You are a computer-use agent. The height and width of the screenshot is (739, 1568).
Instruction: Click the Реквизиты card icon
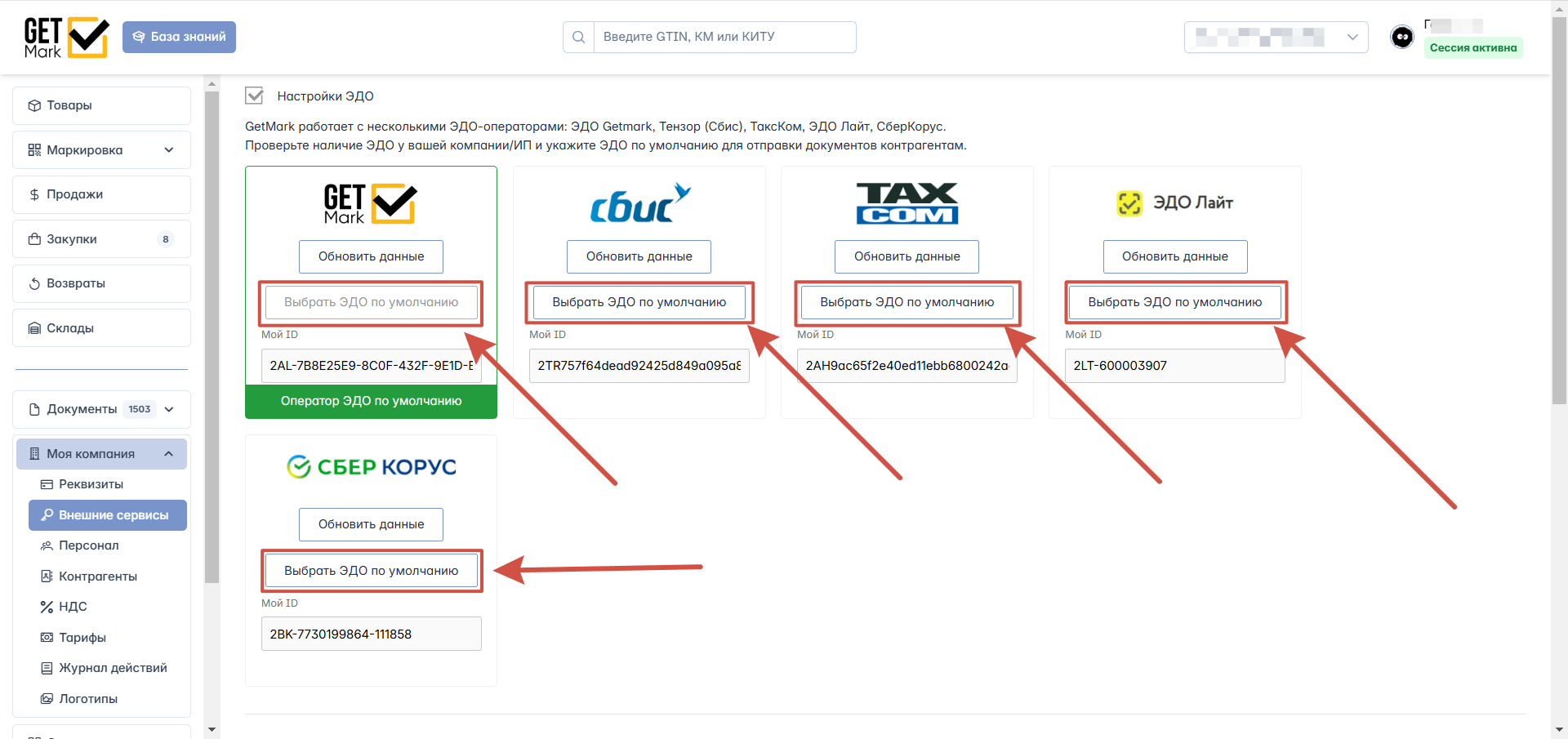[47, 484]
